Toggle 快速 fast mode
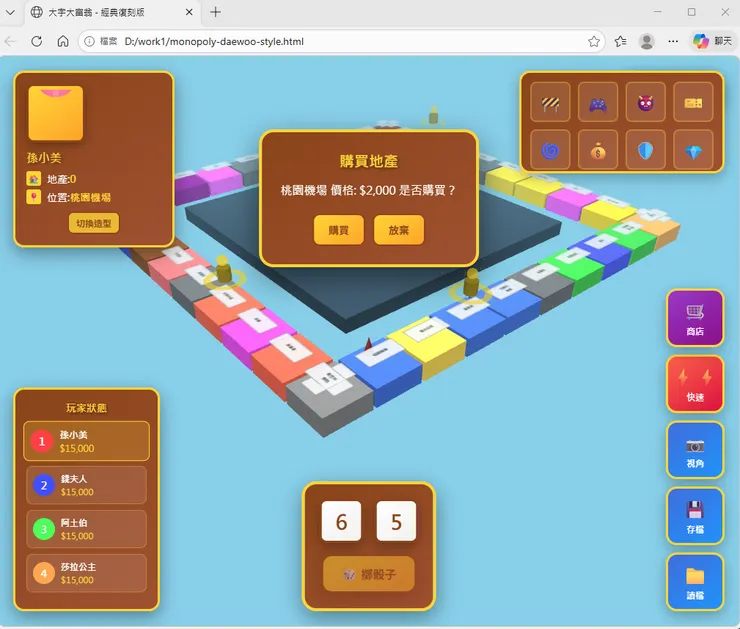Viewport: 740px width, 629px height. [695, 384]
